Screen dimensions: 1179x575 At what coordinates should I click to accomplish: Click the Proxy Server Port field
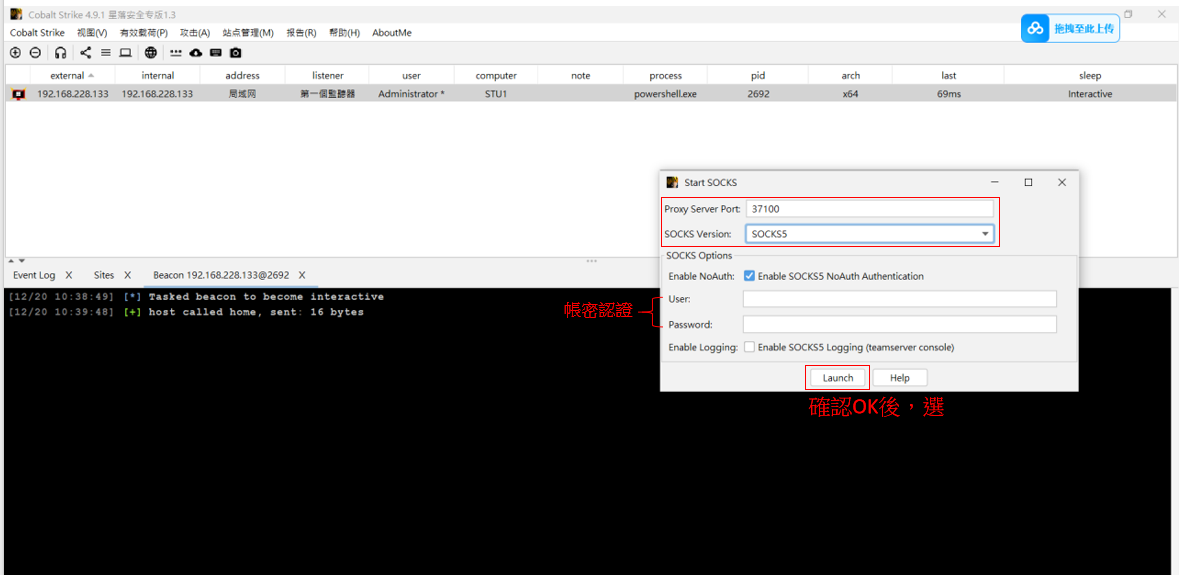point(869,208)
